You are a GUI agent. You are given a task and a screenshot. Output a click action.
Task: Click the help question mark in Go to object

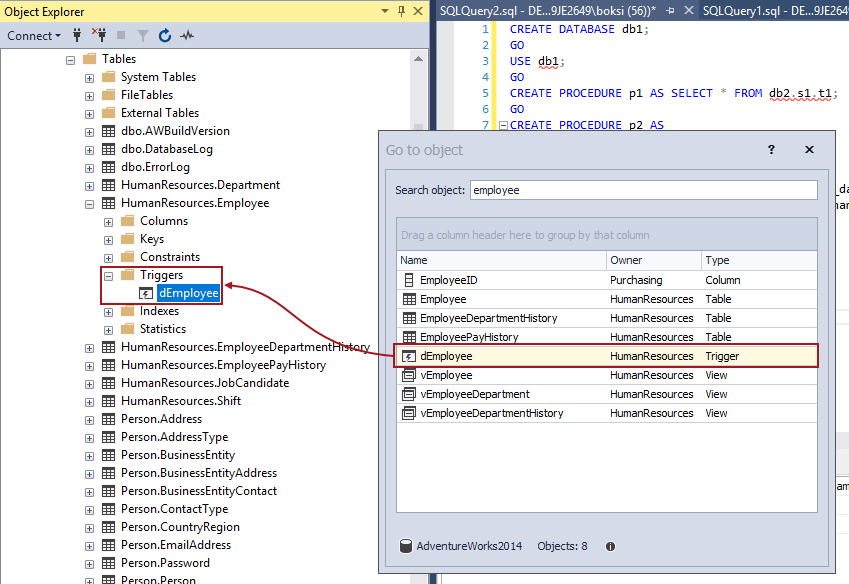pyautogui.click(x=771, y=149)
